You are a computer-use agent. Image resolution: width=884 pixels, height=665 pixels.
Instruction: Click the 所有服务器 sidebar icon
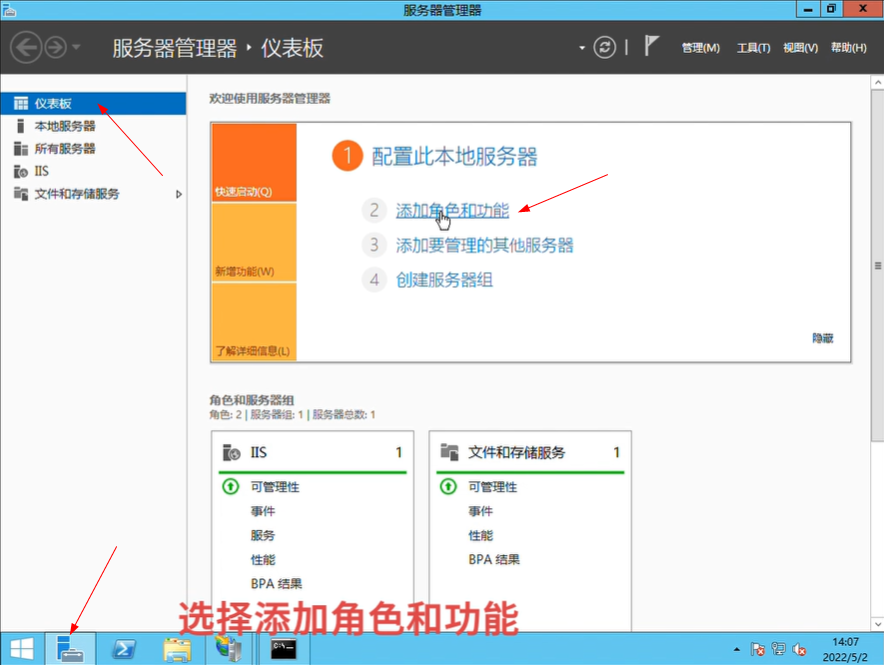tap(21, 149)
